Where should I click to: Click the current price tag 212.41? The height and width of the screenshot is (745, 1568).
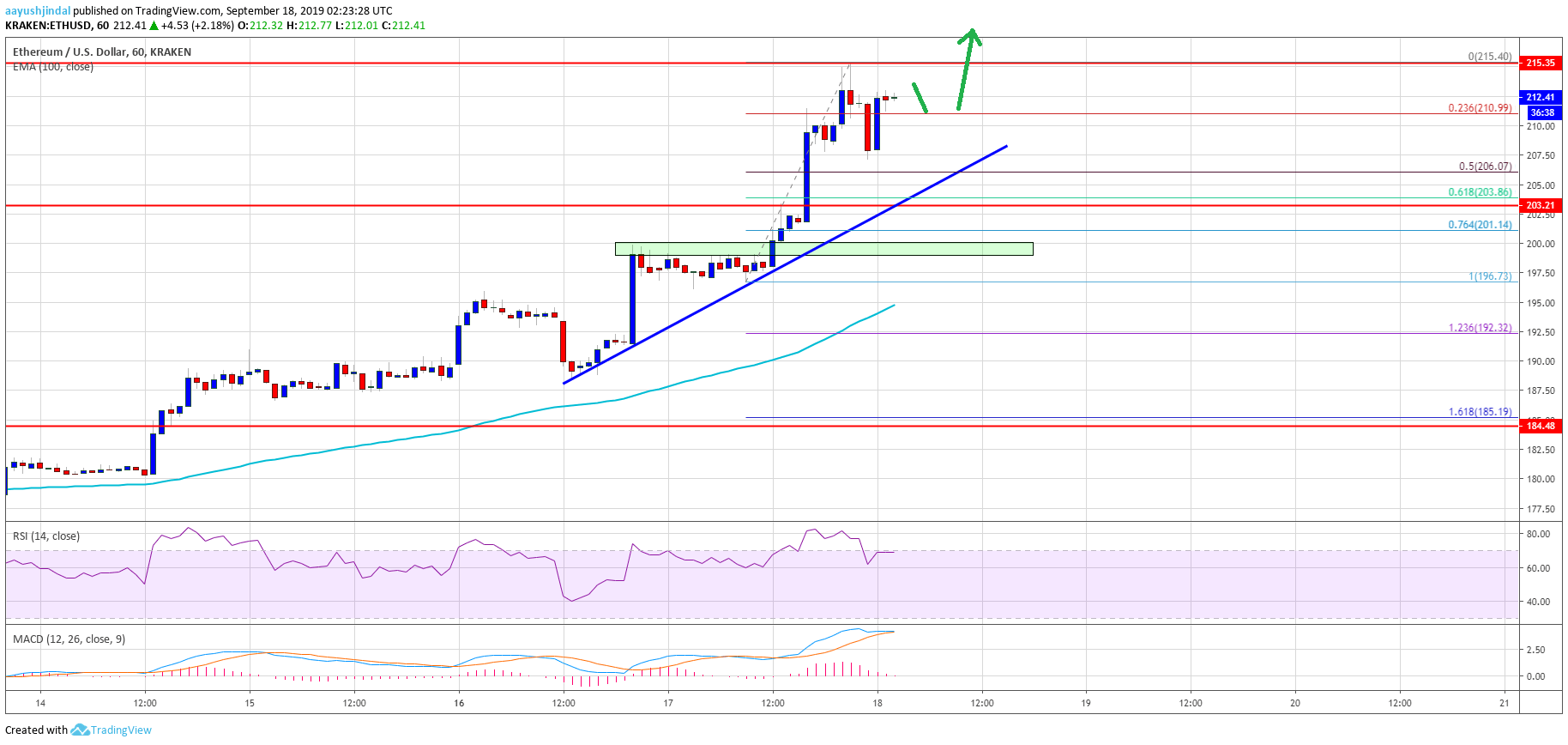point(1541,97)
